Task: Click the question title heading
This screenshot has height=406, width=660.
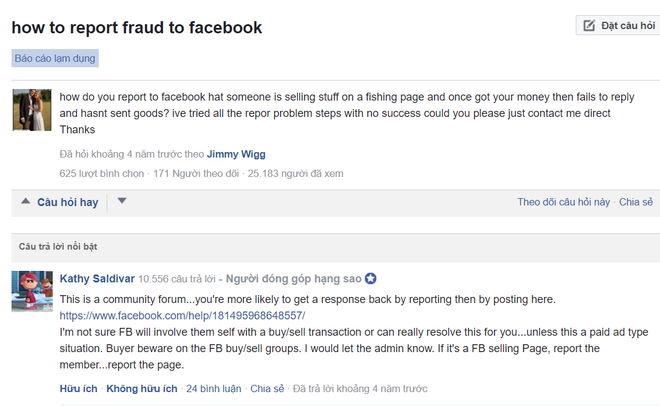Action: 137,27
